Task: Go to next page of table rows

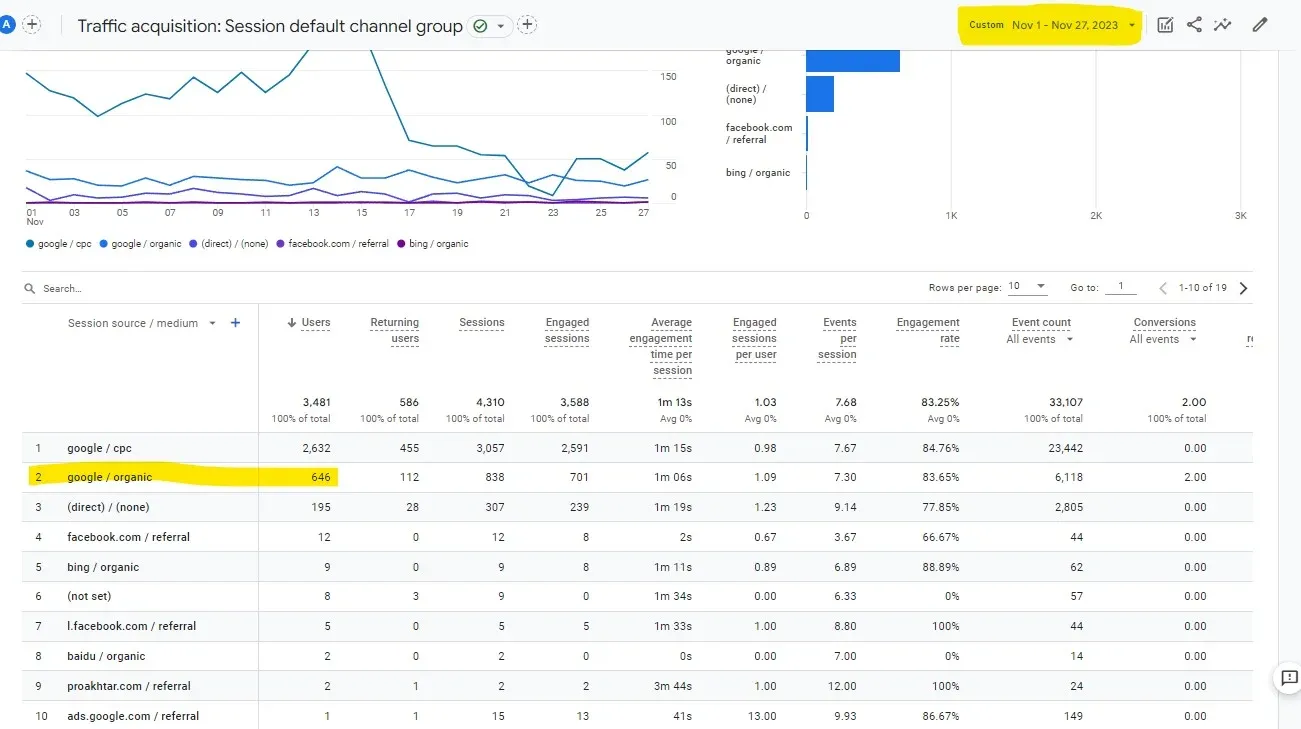Action: 1244,288
